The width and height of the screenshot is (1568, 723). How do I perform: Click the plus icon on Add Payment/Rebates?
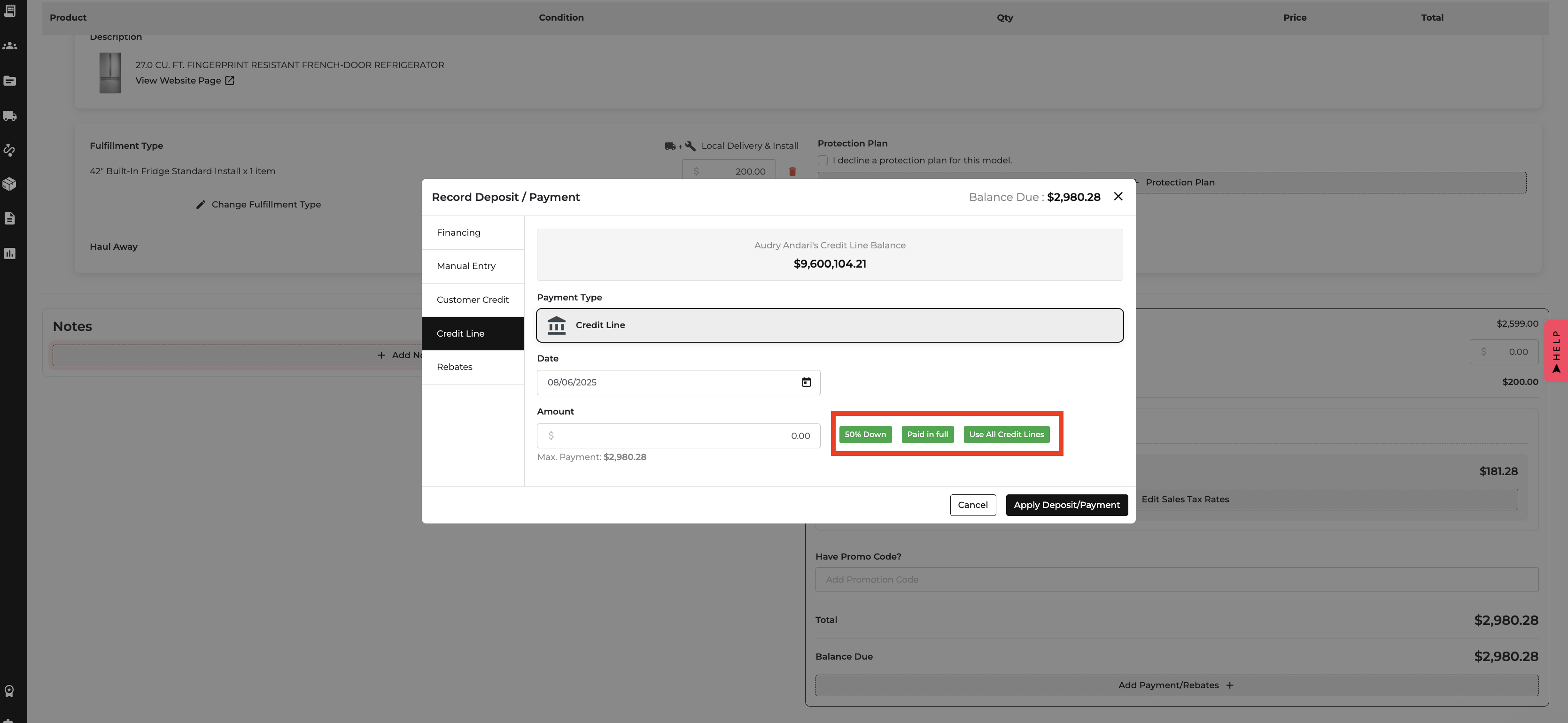click(x=1230, y=685)
